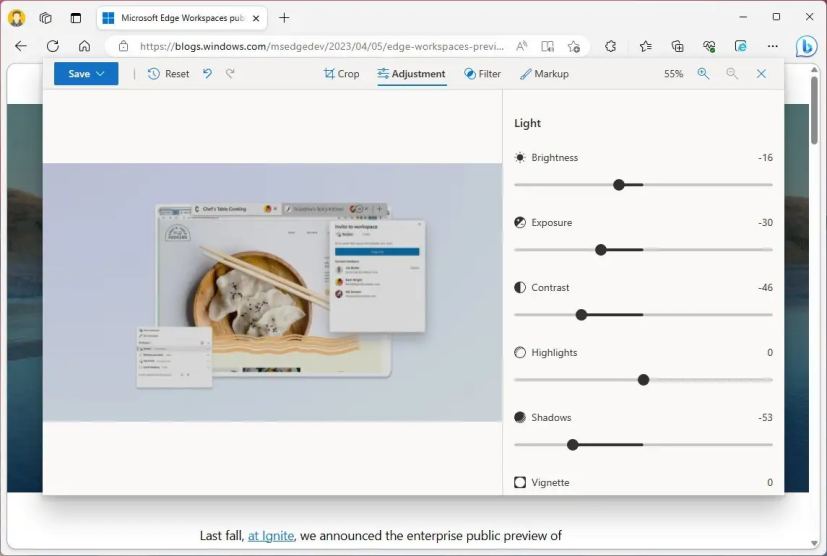Click the Exposure slider handle
827x556 pixels.
[601, 250]
